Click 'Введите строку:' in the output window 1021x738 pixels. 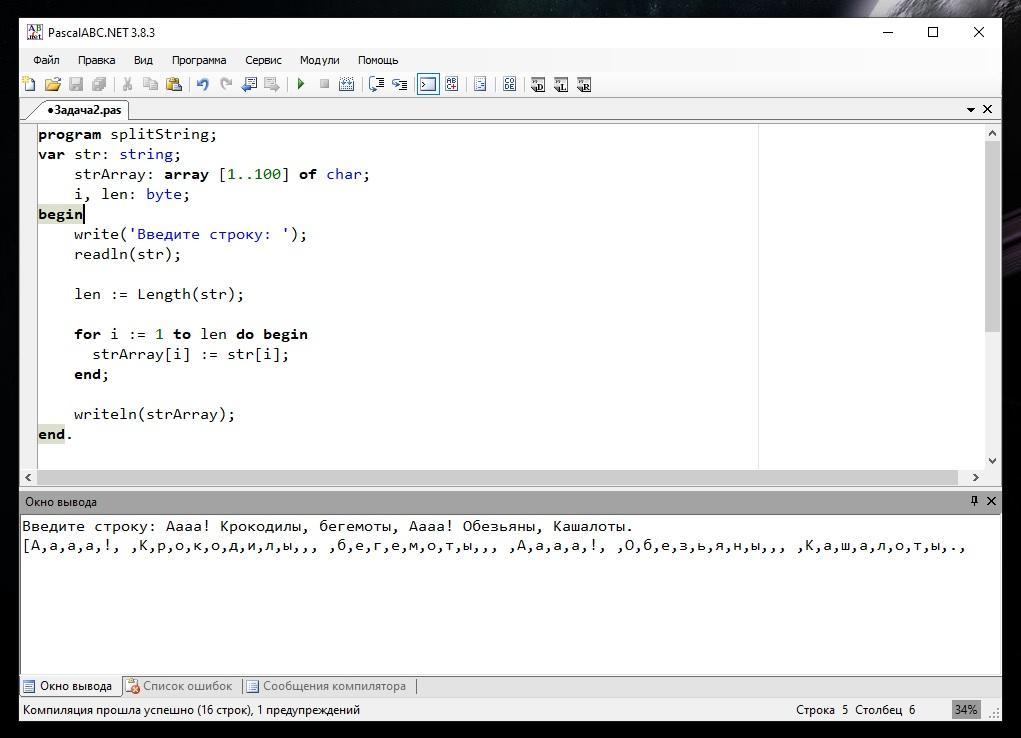click(89, 526)
